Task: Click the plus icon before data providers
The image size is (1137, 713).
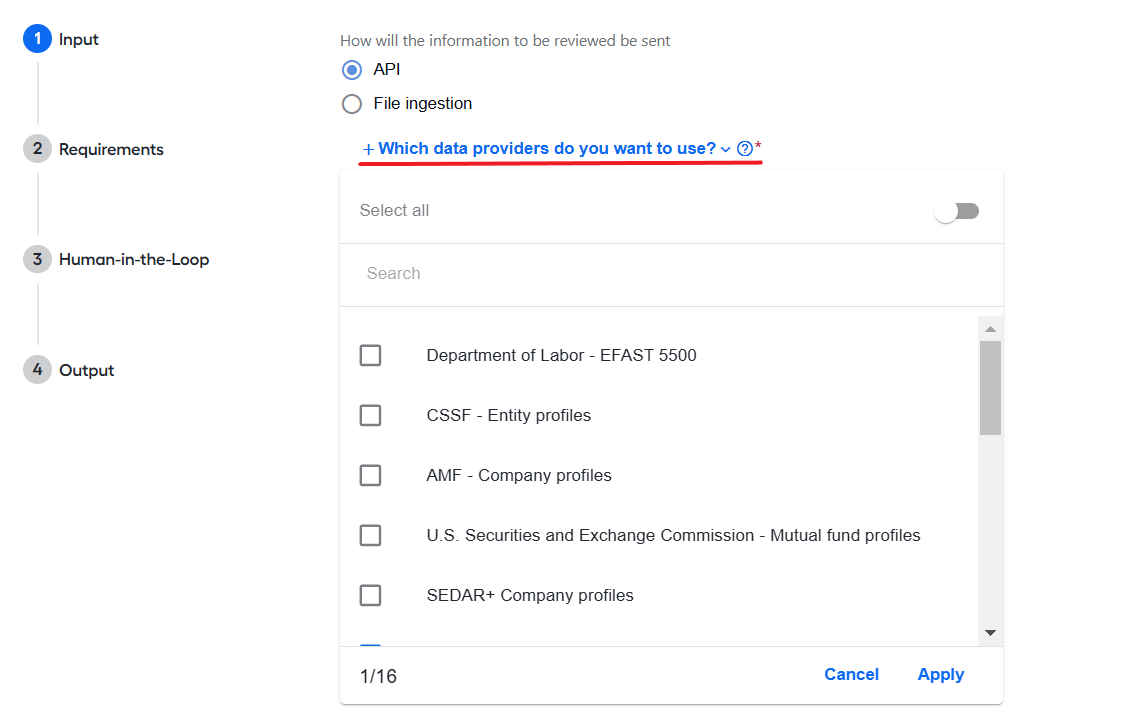Action: (x=368, y=149)
